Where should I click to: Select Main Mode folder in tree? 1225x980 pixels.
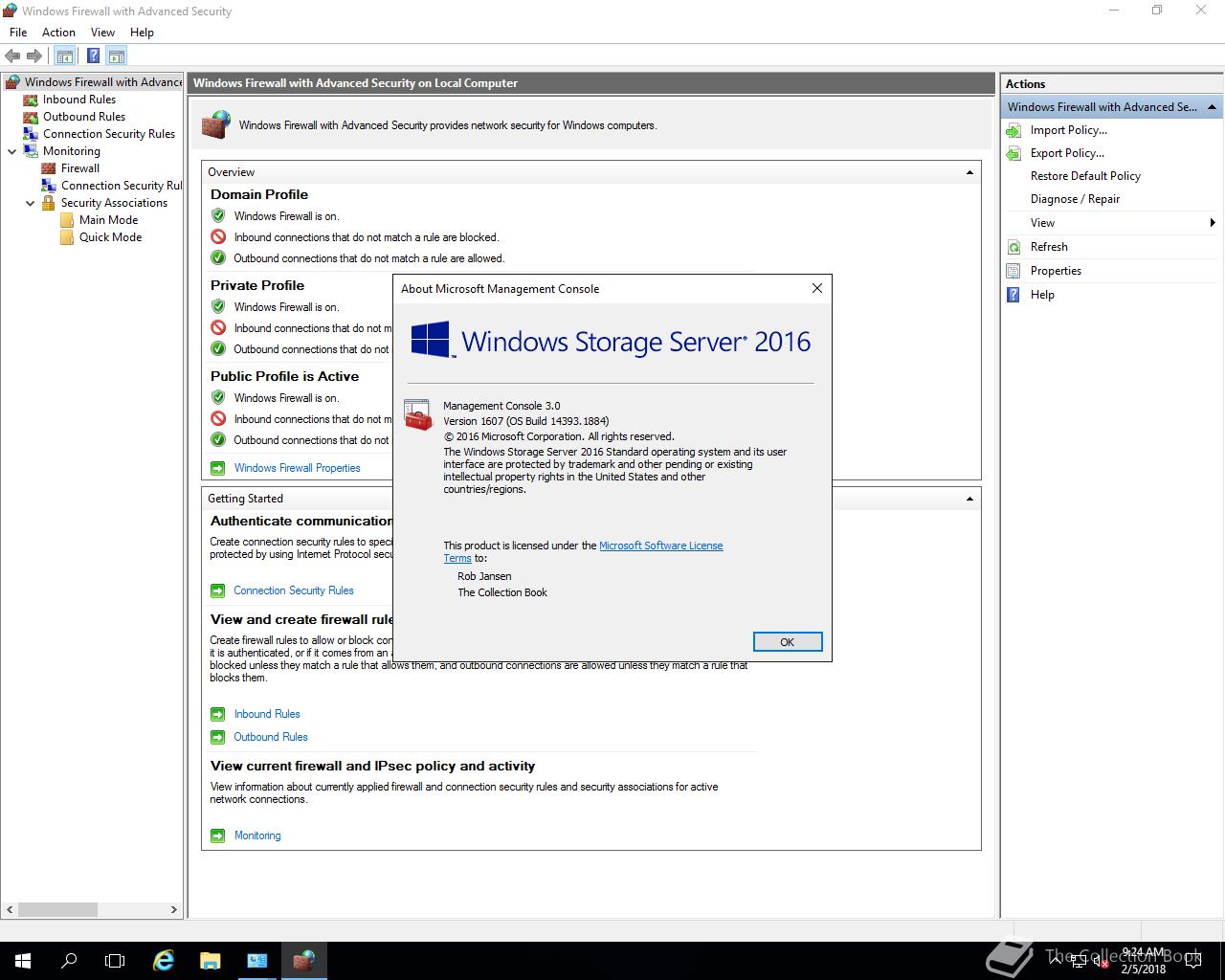[108, 220]
